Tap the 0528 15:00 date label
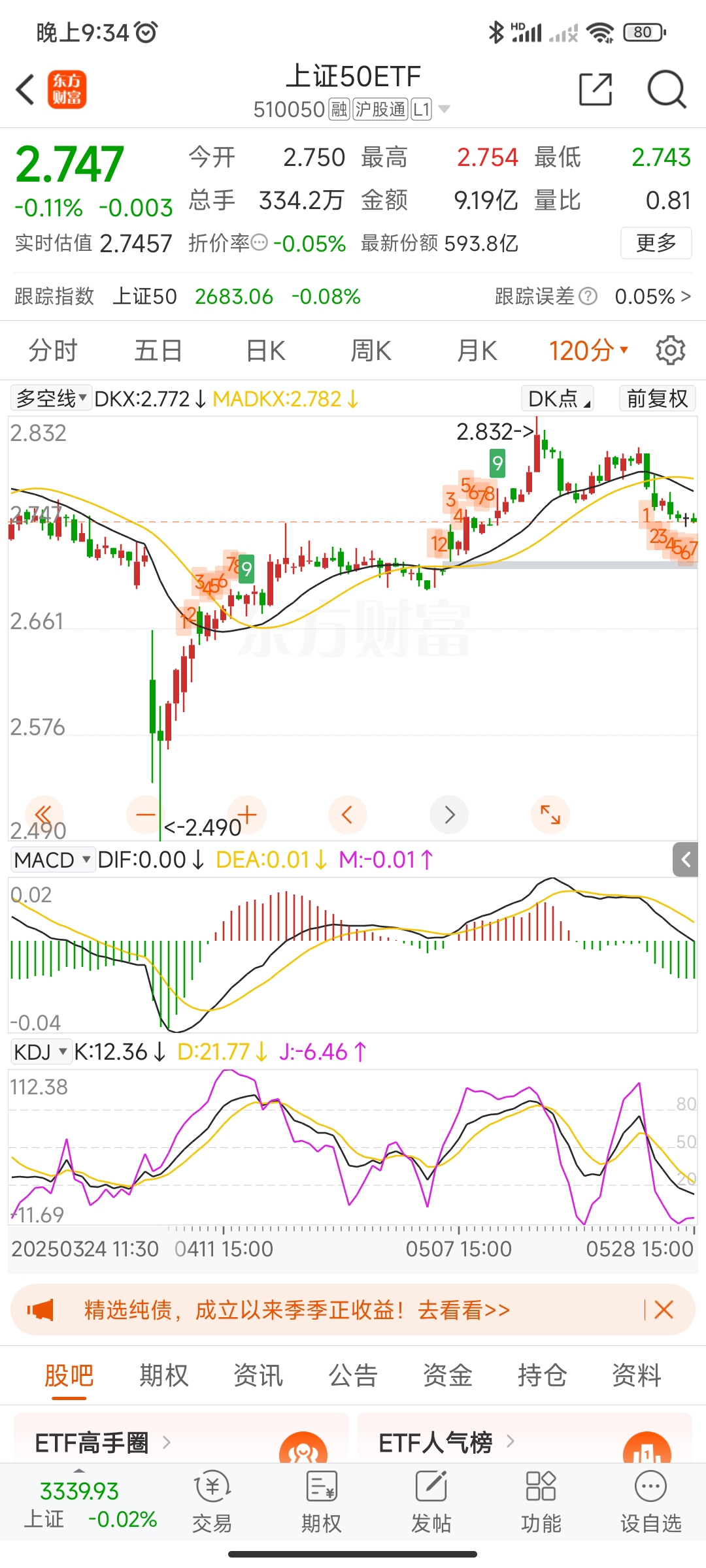This screenshot has width=706, height=1568. (x=639, y=1249)
